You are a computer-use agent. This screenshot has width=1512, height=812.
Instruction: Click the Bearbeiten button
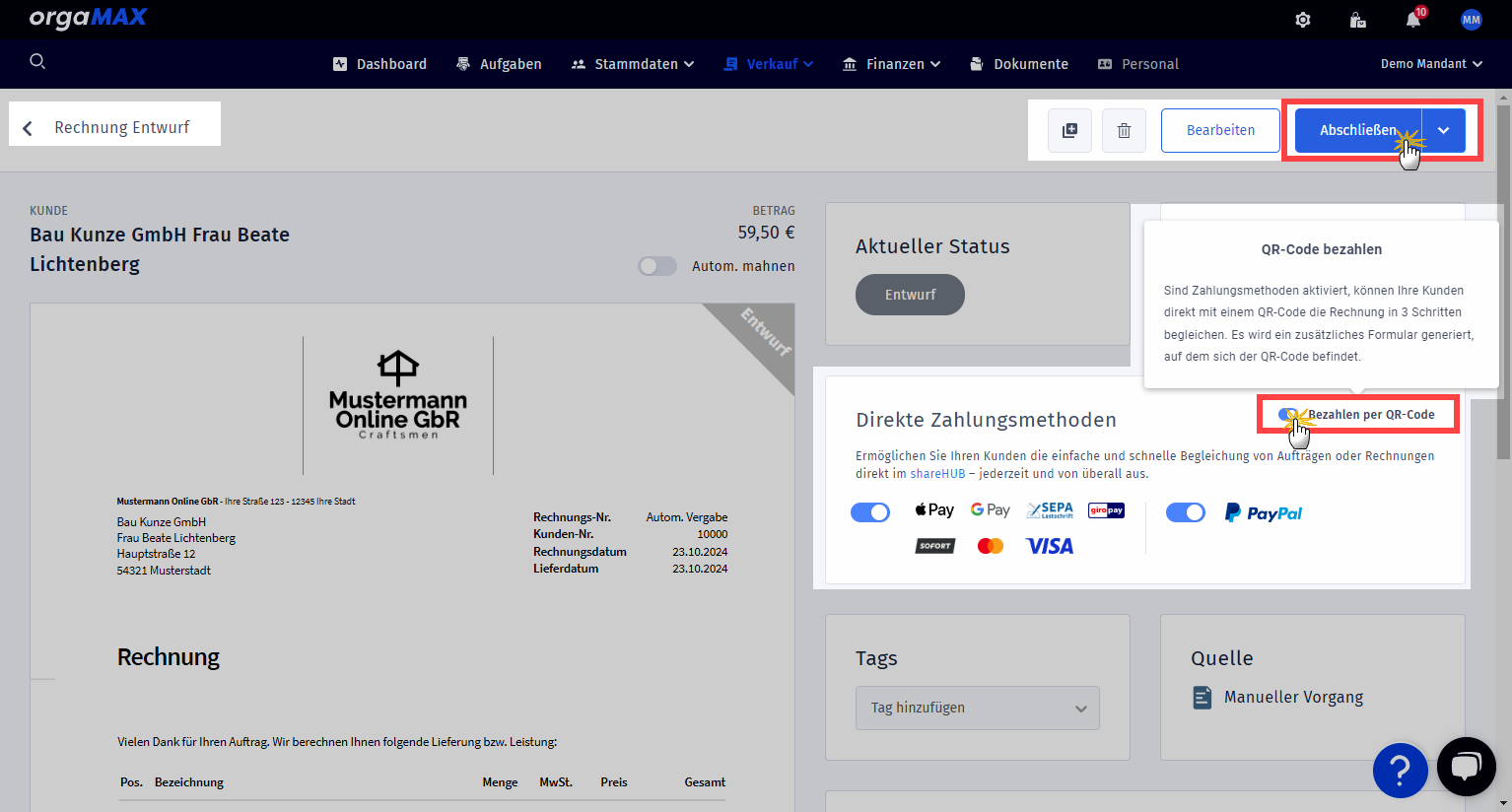[x=1220, y=130]
